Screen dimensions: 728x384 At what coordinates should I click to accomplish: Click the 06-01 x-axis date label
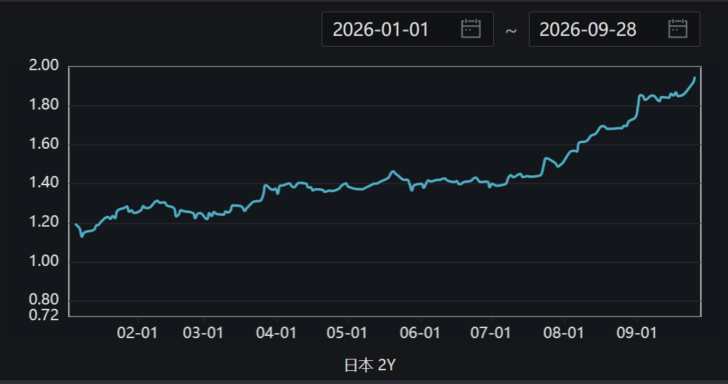click(420, 332)
